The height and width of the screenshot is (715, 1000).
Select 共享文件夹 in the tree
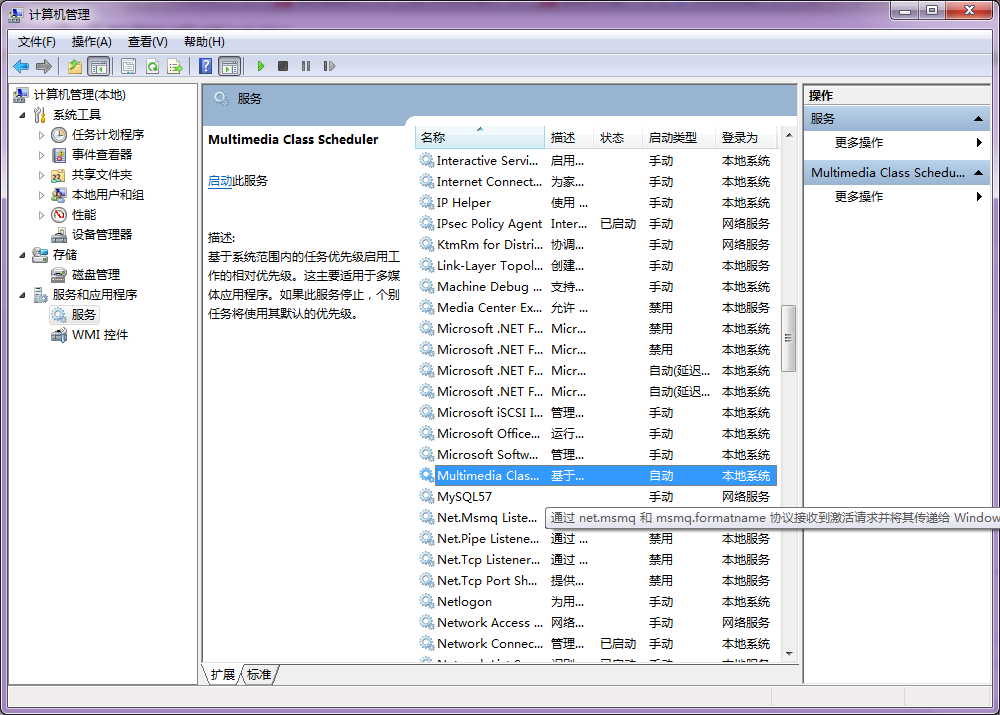tap(102, 174)
